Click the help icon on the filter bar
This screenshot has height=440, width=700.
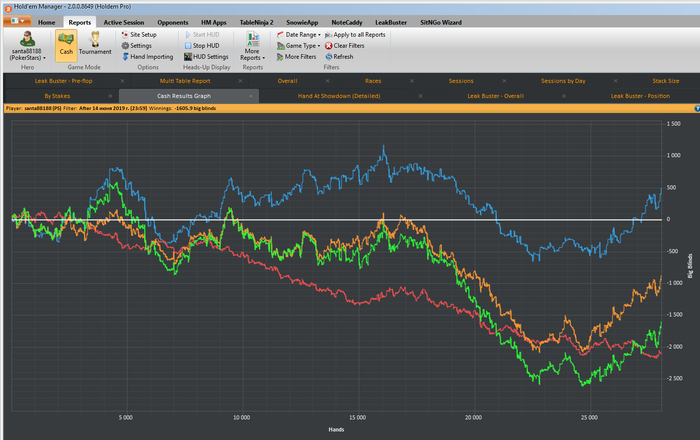click(697, 108)
